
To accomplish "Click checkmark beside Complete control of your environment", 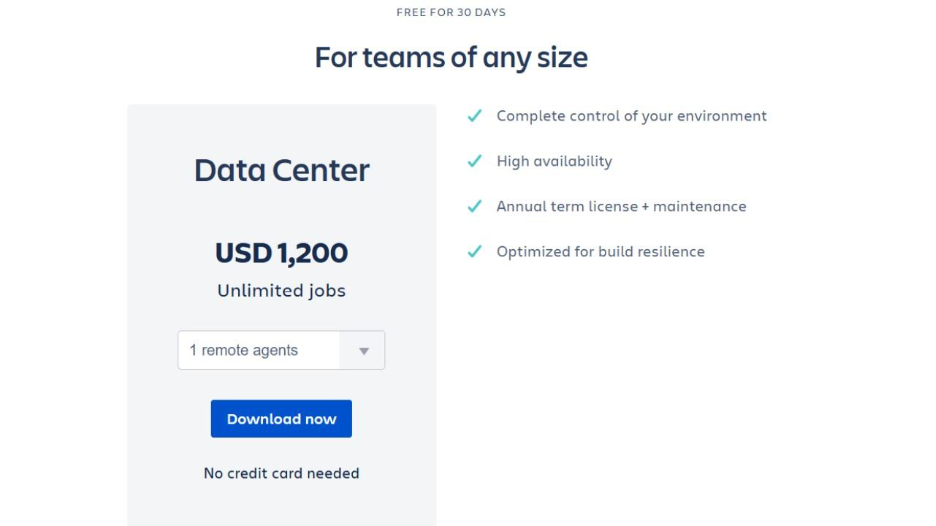I will coord(475,116).
